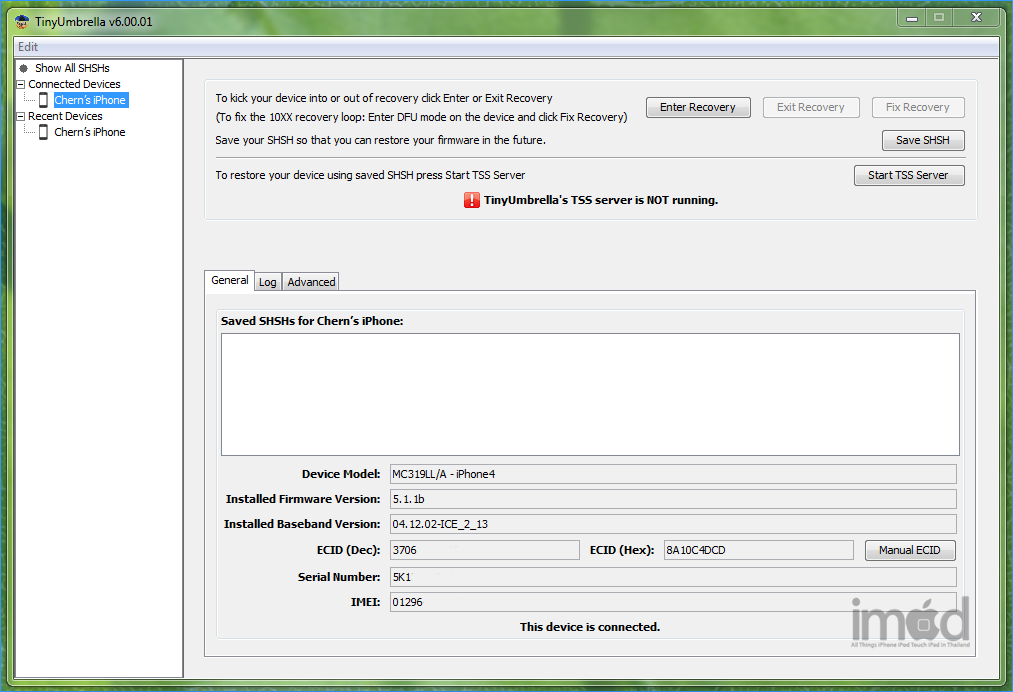Select the Recent Devices label
Image resolution: width=1013 pixels, height=692 pixels.
click(x=65, y=116)
